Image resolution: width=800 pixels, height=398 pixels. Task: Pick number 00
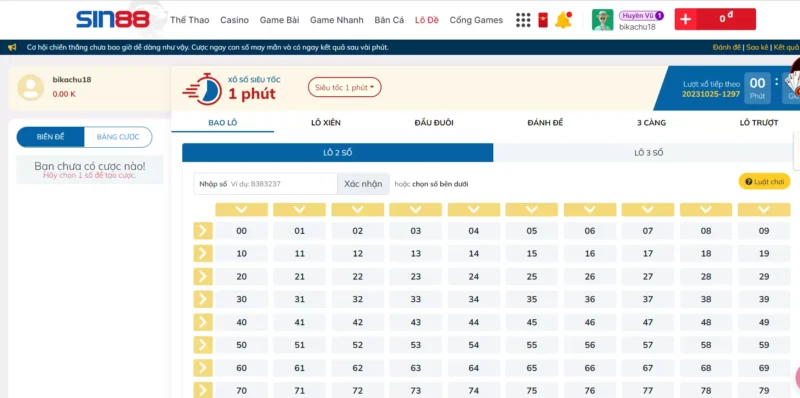pyautogui.click(x=241, y=231)
